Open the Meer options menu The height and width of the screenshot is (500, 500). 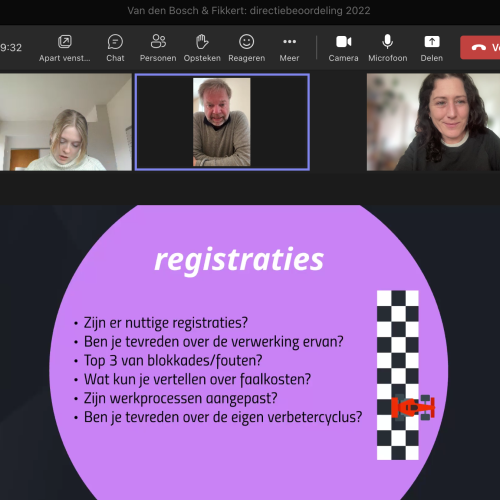289,48
